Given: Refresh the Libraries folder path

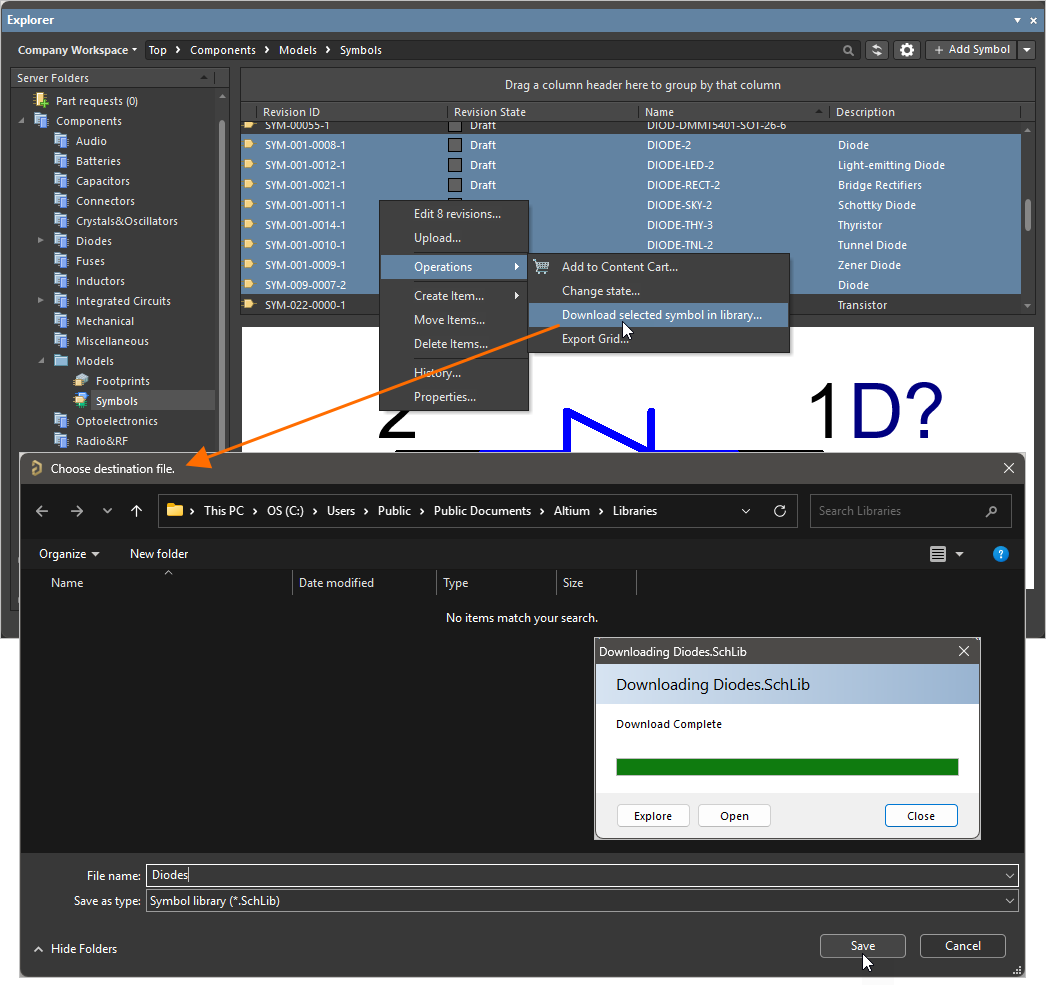Looking at the screenshot, I should click(779, 511).
